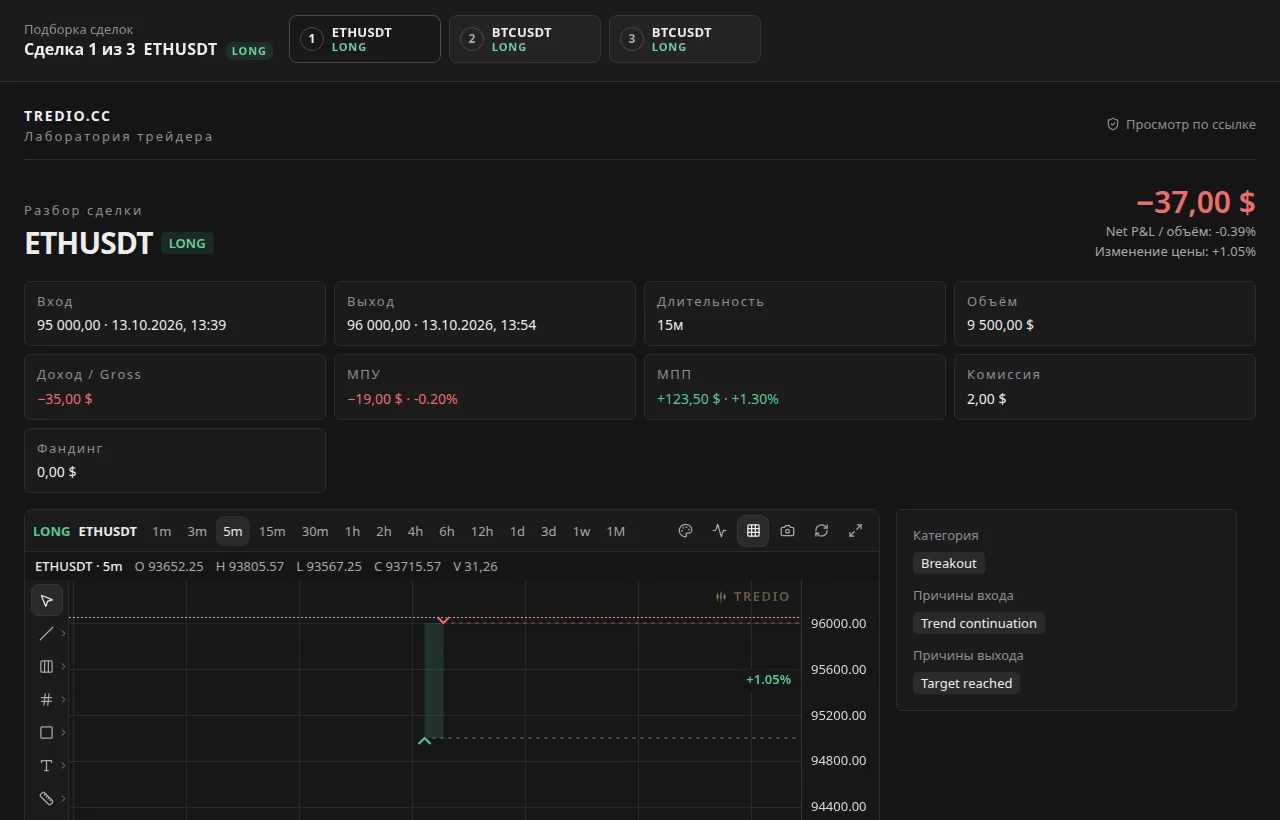The image size is (1280, 820).
Task: Switch chart to 1M monthly timeframe
Action: click(x=616, y=531)
